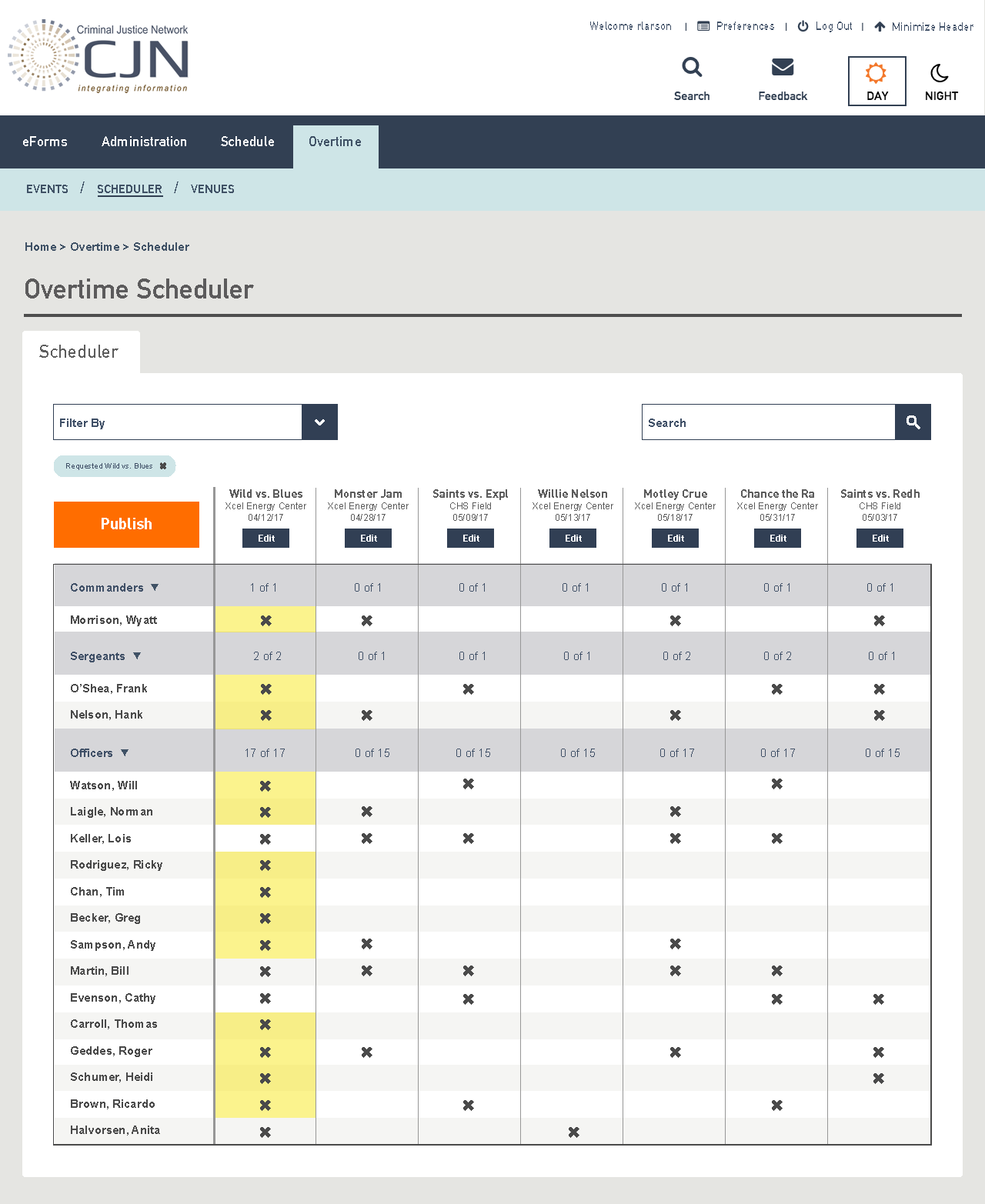Click the magnifier search submit button
This screenshot has height=1204, width=985.
(913, 422)
